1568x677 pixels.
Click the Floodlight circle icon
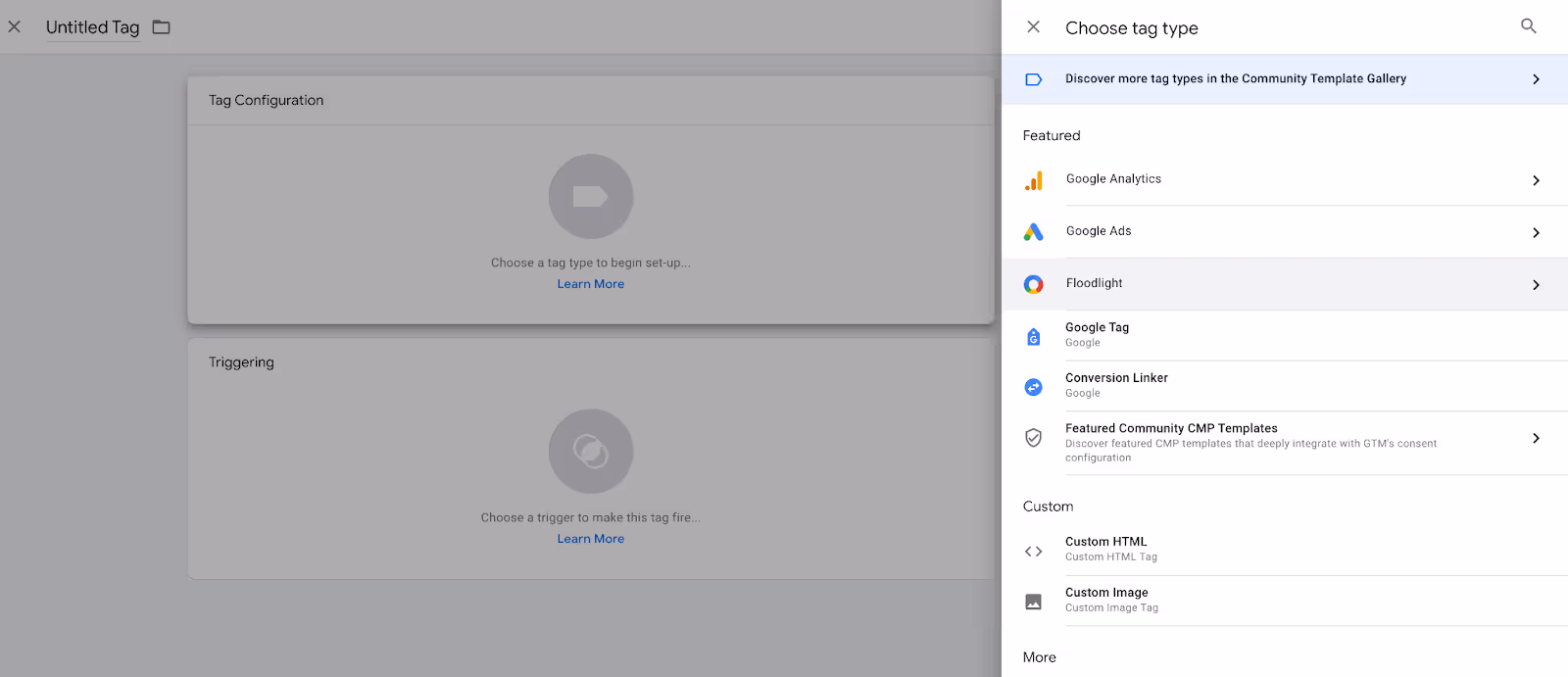click(1034, 284)
